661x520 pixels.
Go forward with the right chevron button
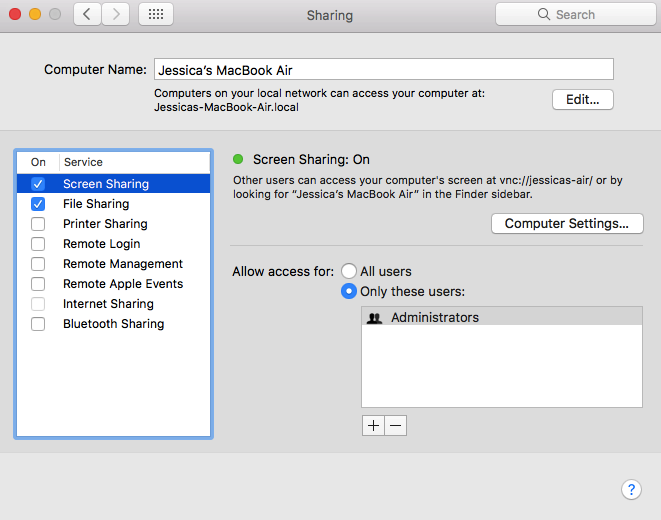click(x=116, y=14)
